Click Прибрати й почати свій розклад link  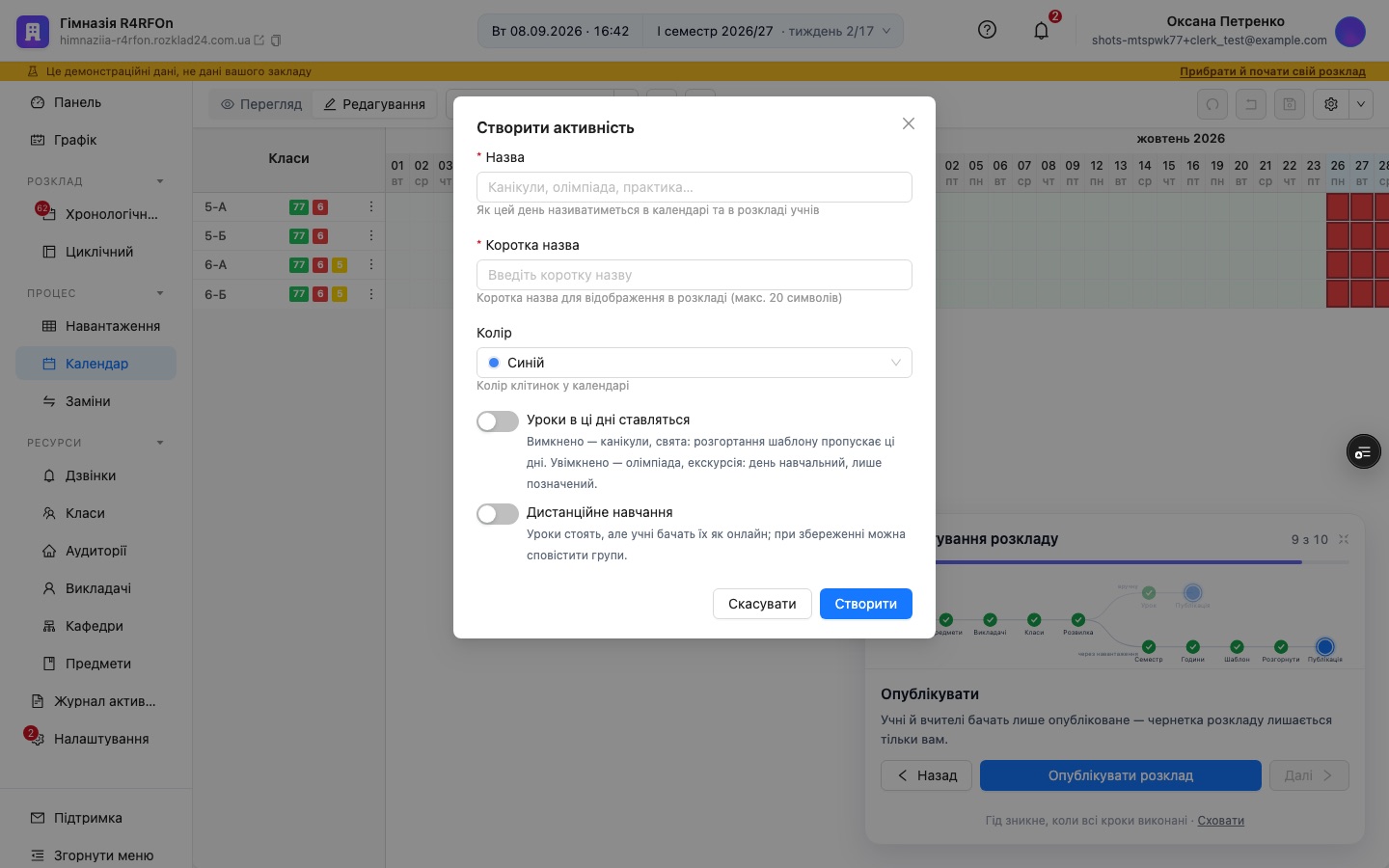click(x=1272, y=71)
